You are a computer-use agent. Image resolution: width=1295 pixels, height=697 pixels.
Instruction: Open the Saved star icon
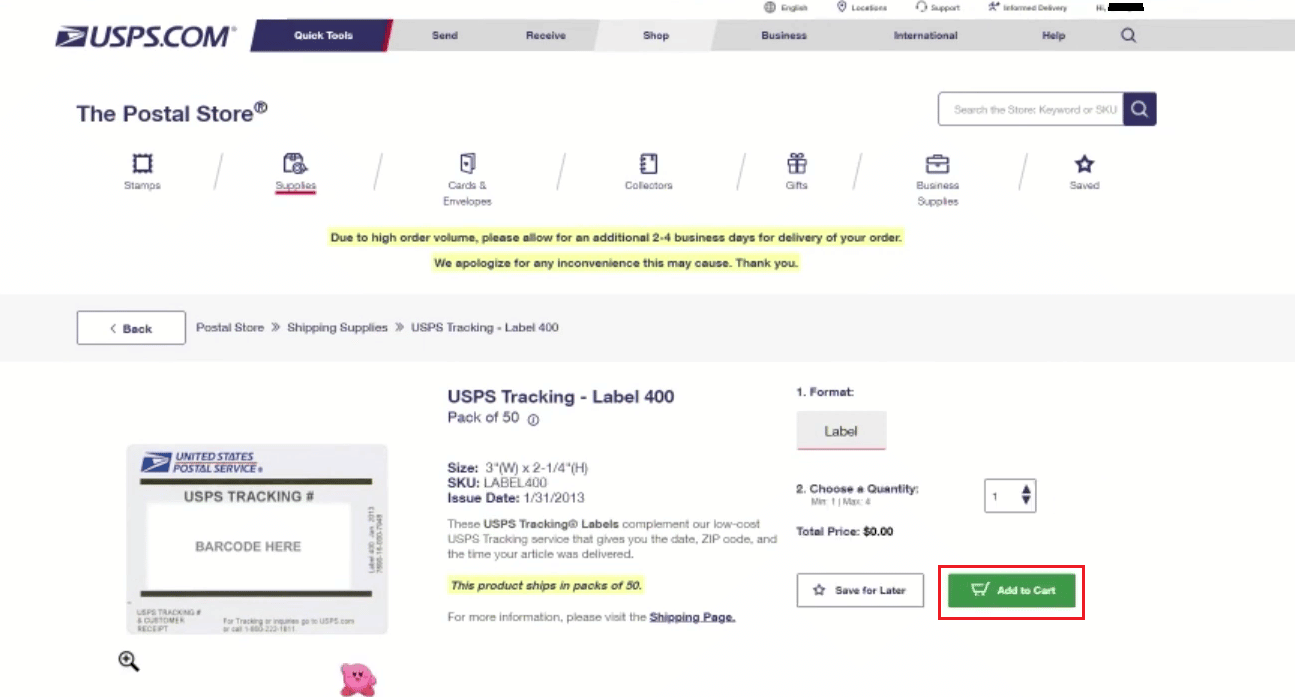tap(1084, 164)
